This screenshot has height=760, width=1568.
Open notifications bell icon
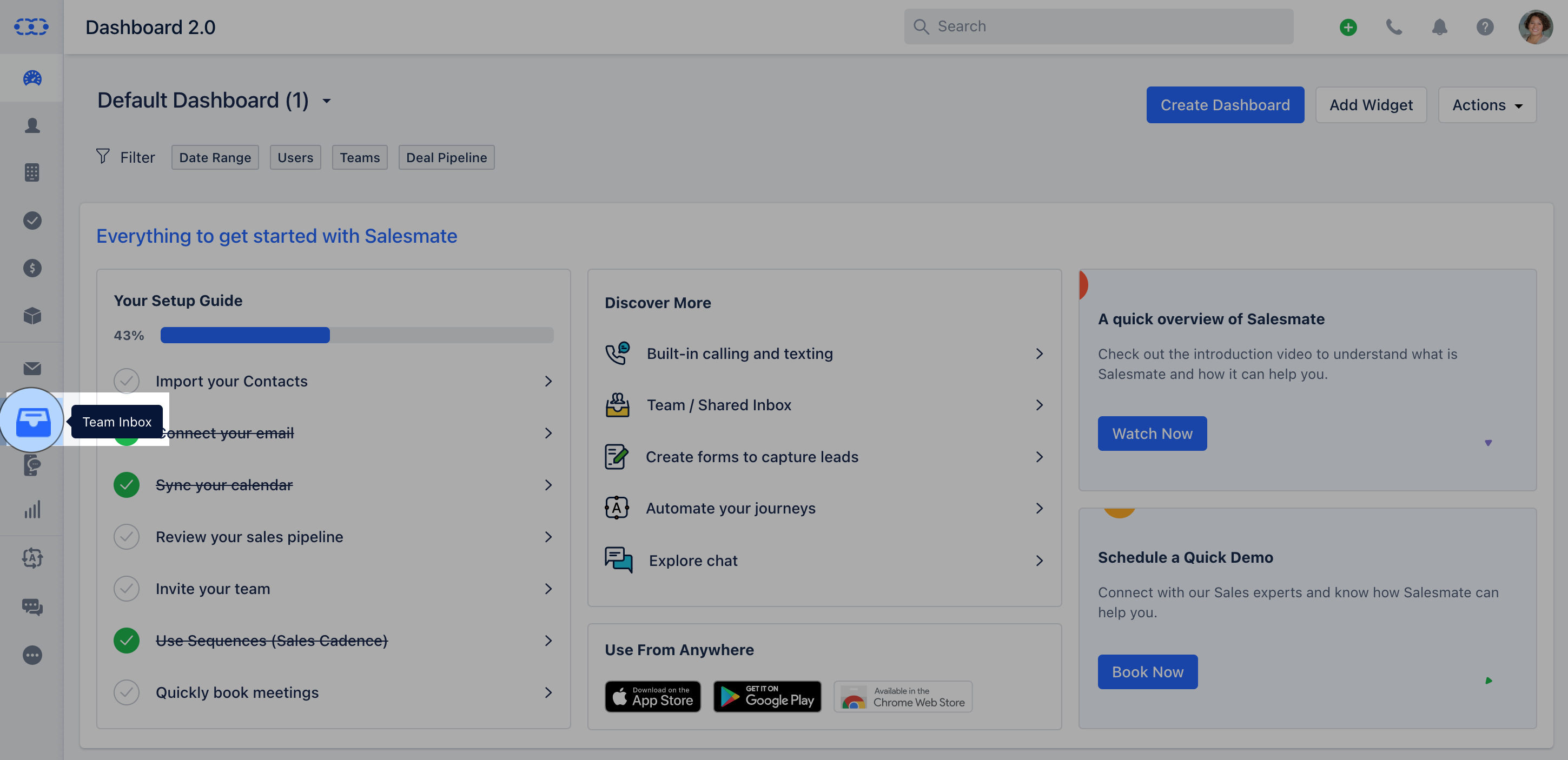coord(1439,27)
